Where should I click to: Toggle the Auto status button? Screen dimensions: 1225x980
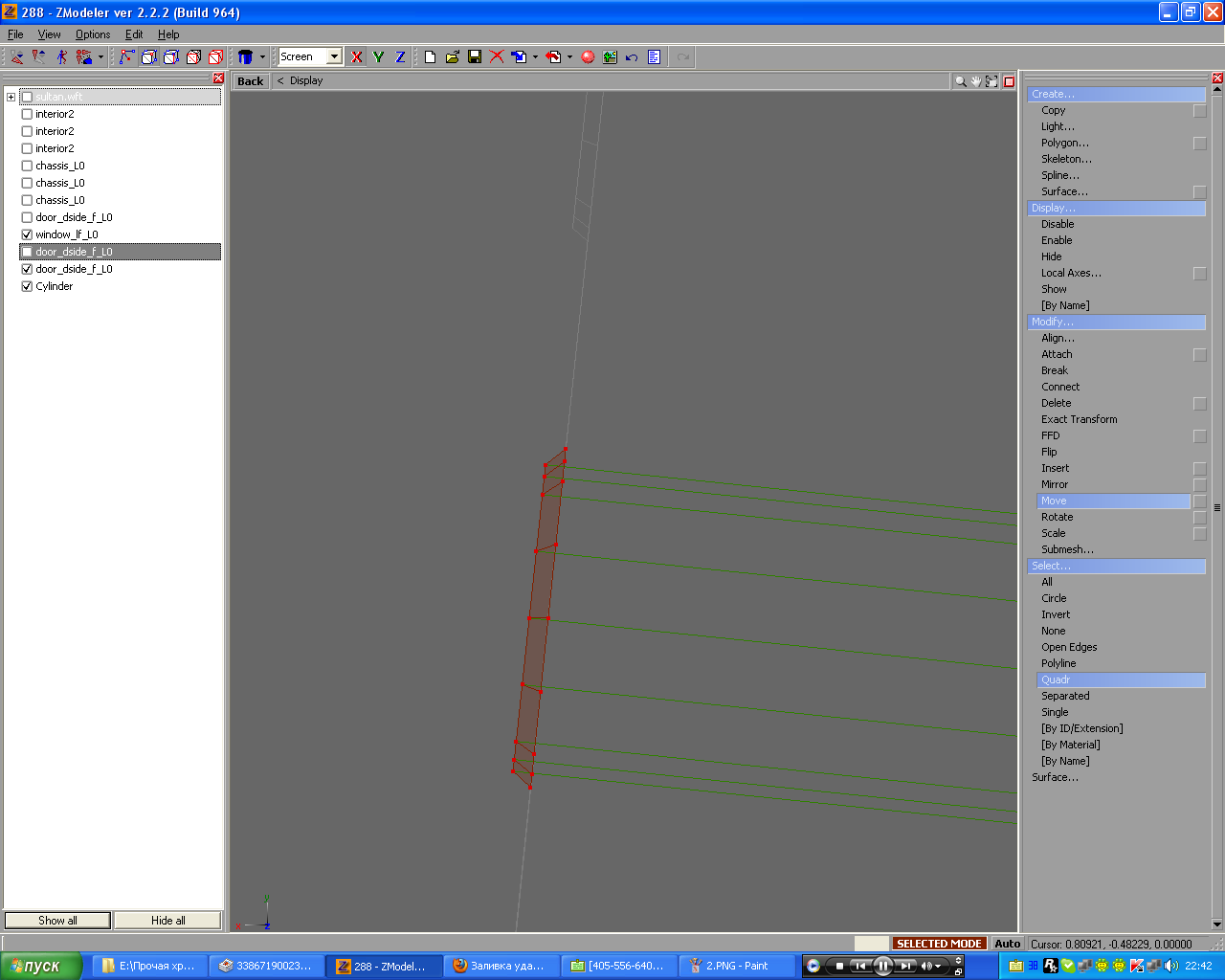point(1007,944)
